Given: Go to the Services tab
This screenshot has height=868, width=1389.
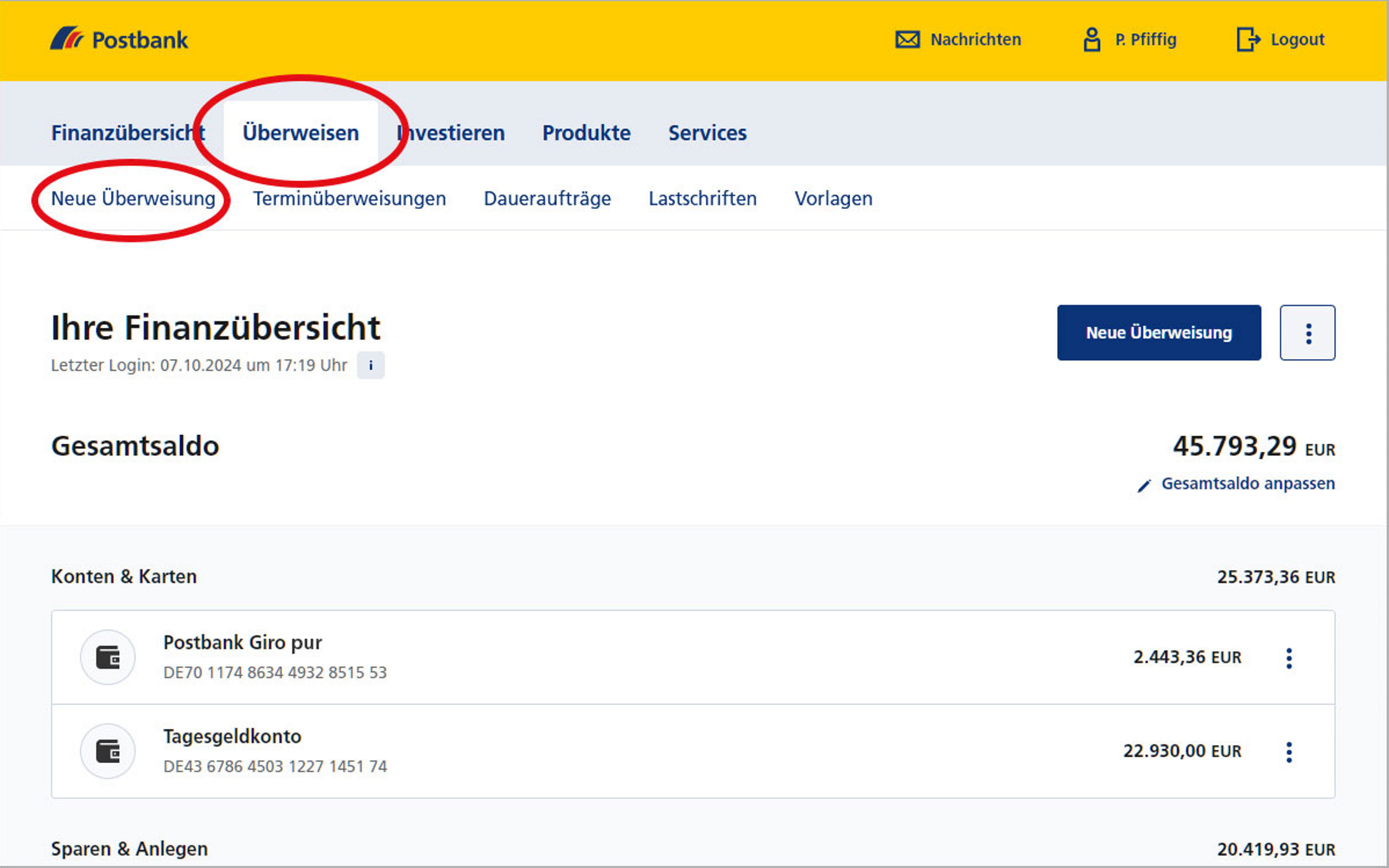Looking at the screenshot, I should [707, 132].
